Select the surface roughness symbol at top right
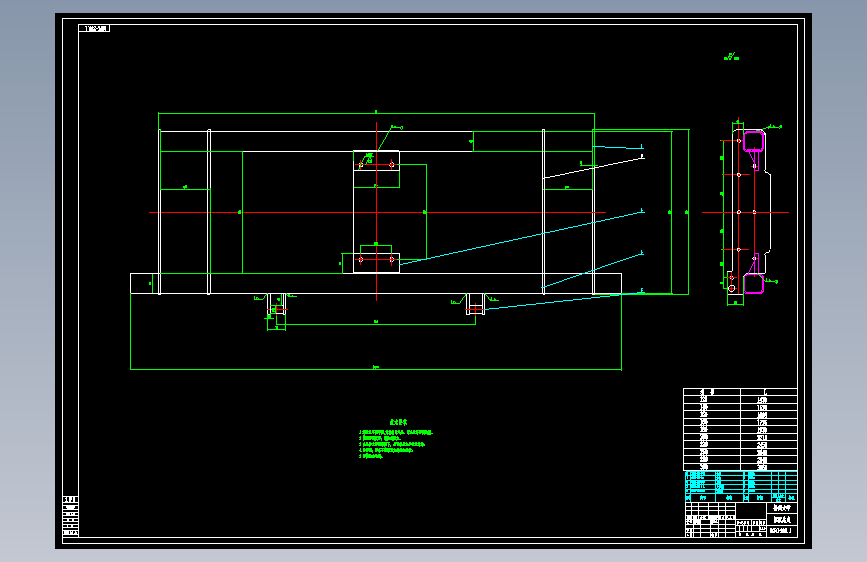Viewport: 867px width, 562px height. pyautogui.click(x=731, y=56)
